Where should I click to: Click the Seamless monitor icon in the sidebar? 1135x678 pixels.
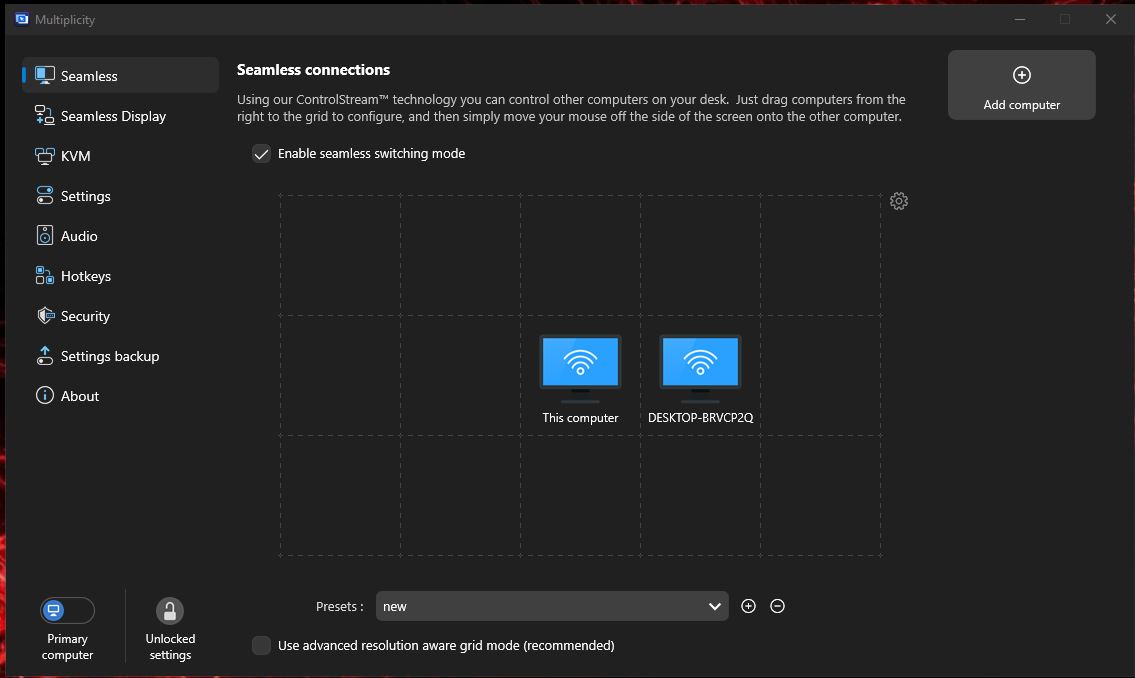coord(45,75)
